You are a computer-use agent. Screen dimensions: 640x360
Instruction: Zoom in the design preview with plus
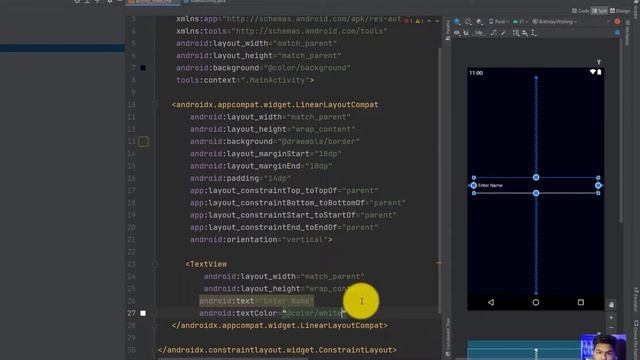tap(611, 318)
